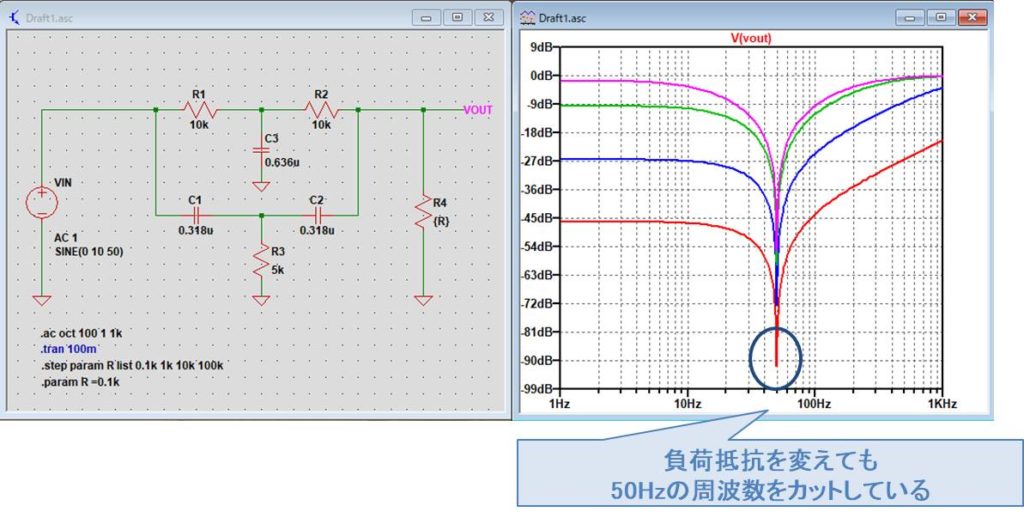
Task: Click the 0dB label on plot axis
Action: (x=541, y=75)
